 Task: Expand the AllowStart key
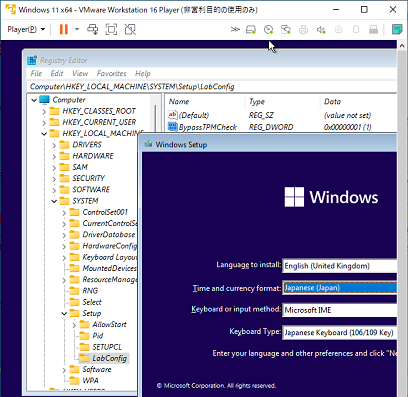pos(74,325)
